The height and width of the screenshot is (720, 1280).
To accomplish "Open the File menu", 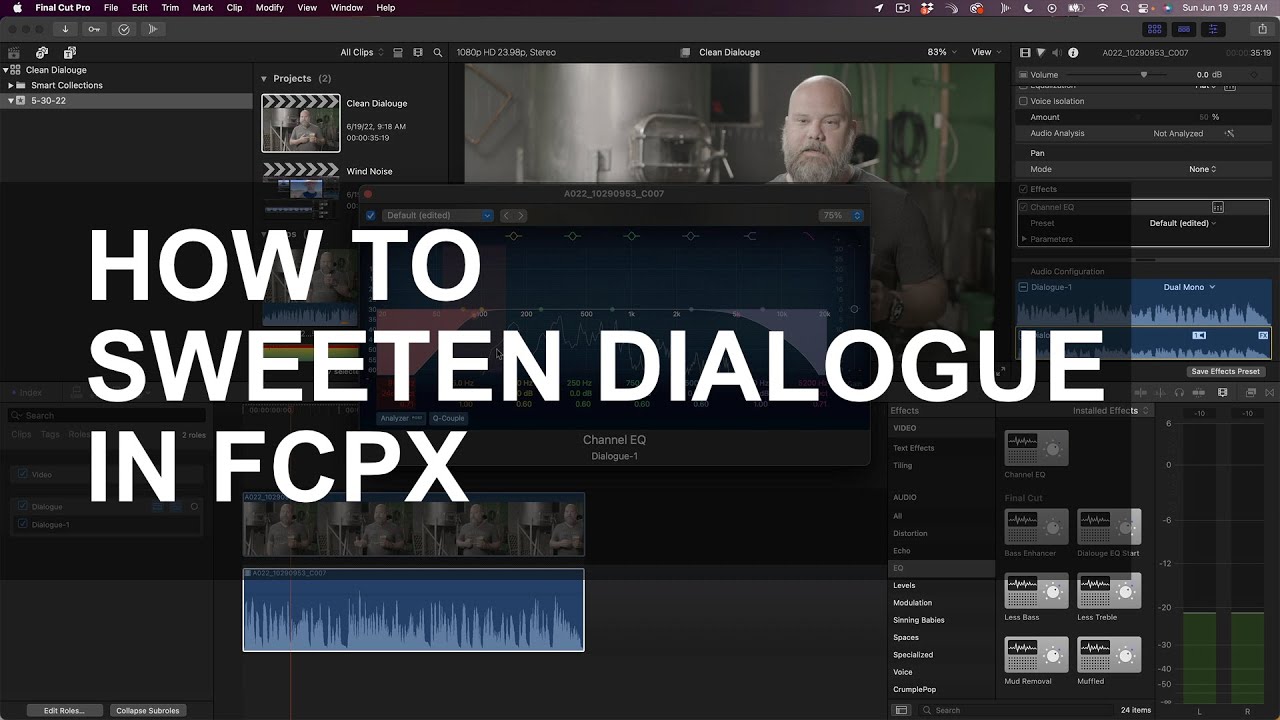I will coord(112,7).
